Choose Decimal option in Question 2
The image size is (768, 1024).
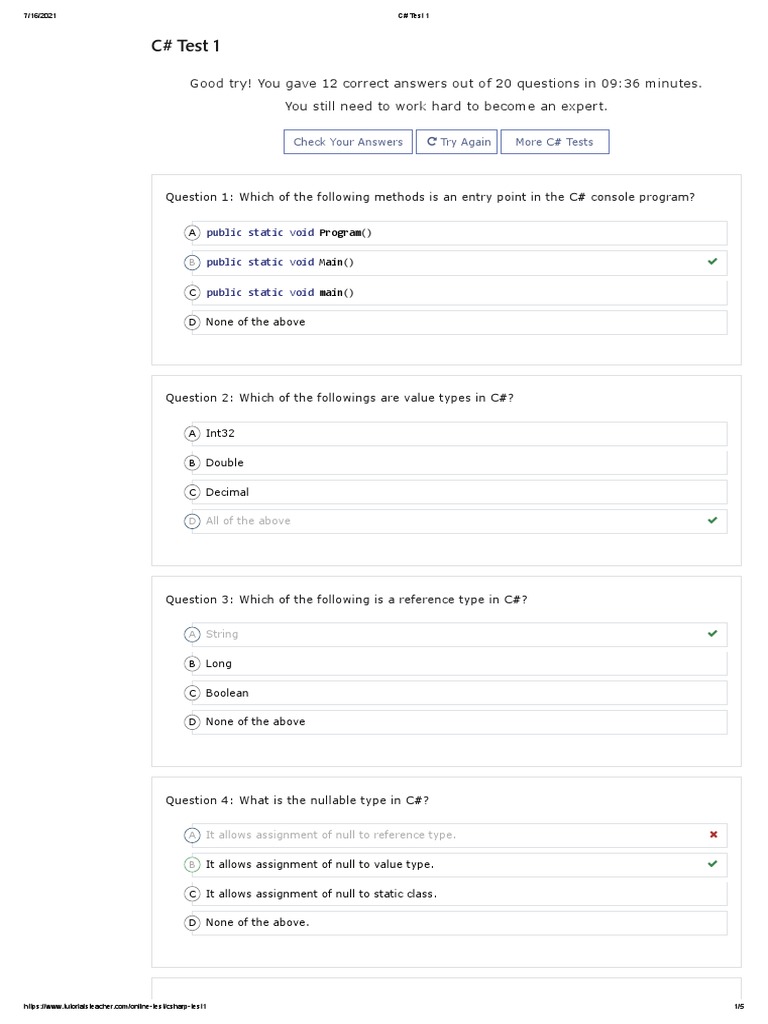[x=227, y=492]
